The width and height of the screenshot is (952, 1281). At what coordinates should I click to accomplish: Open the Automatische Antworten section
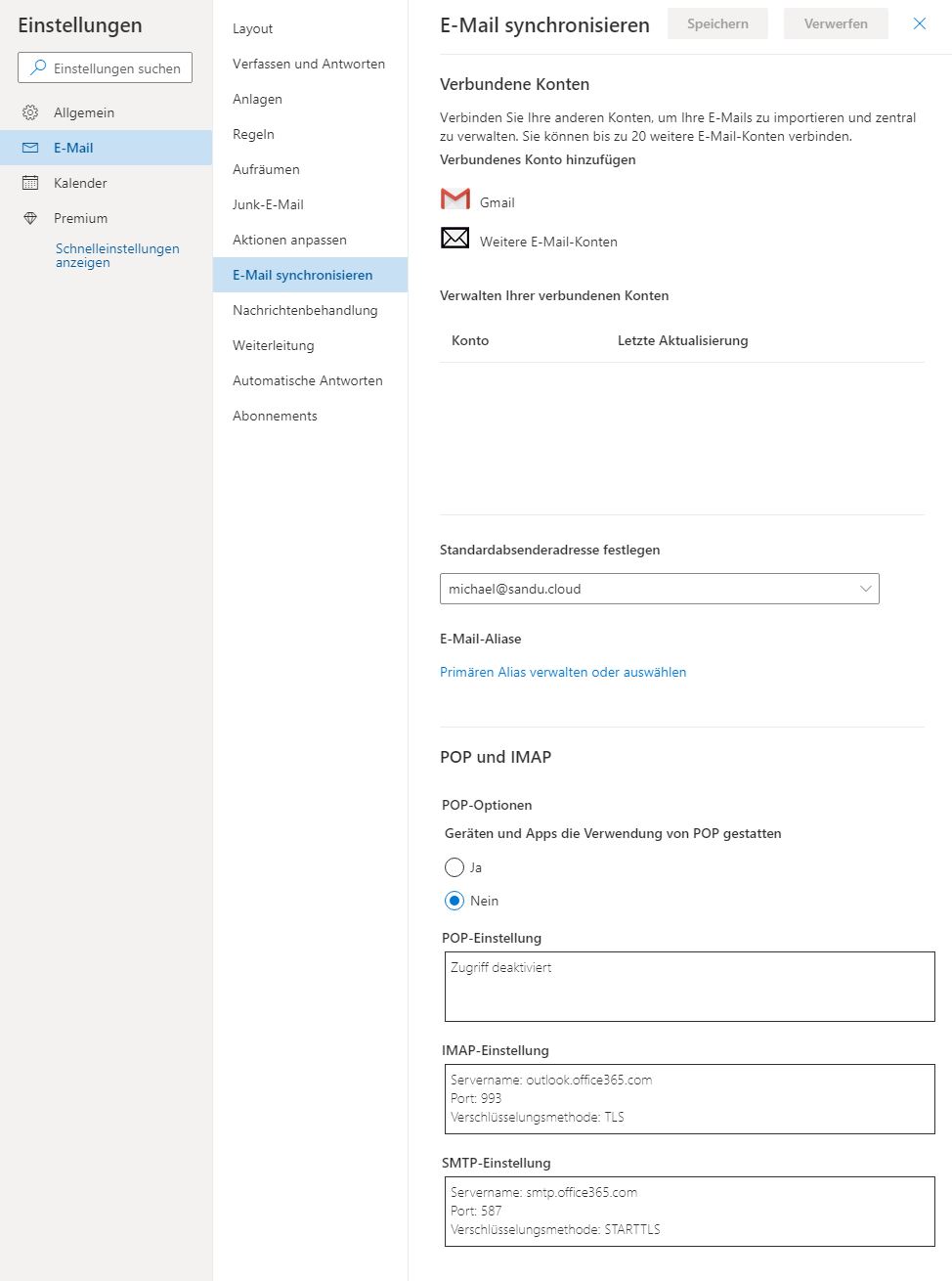click(308, 380)
